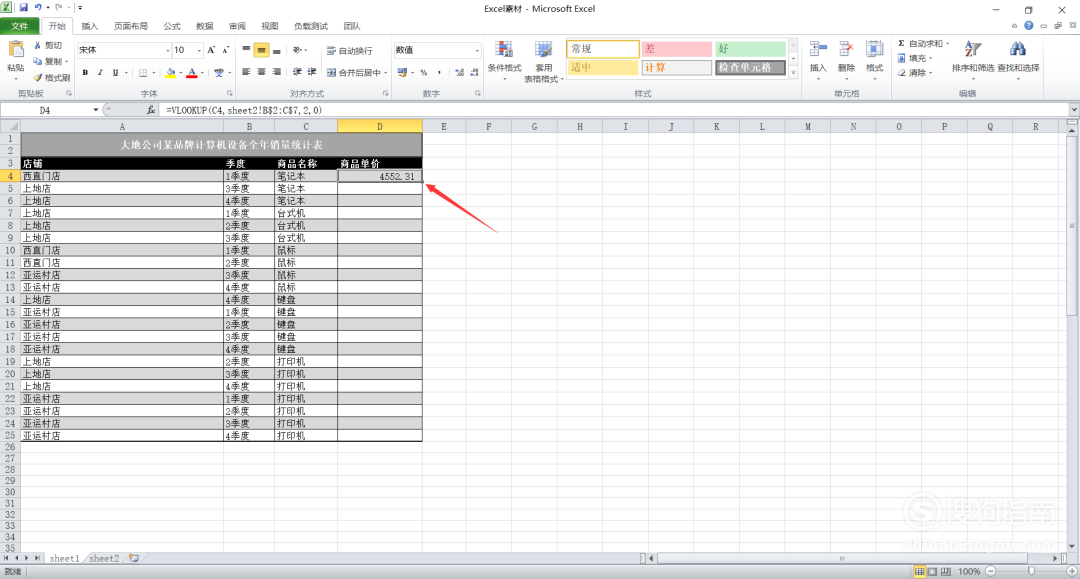1080x579 pixels.
Task: Click Wrap Text (自动换行)
Action: 349,50
